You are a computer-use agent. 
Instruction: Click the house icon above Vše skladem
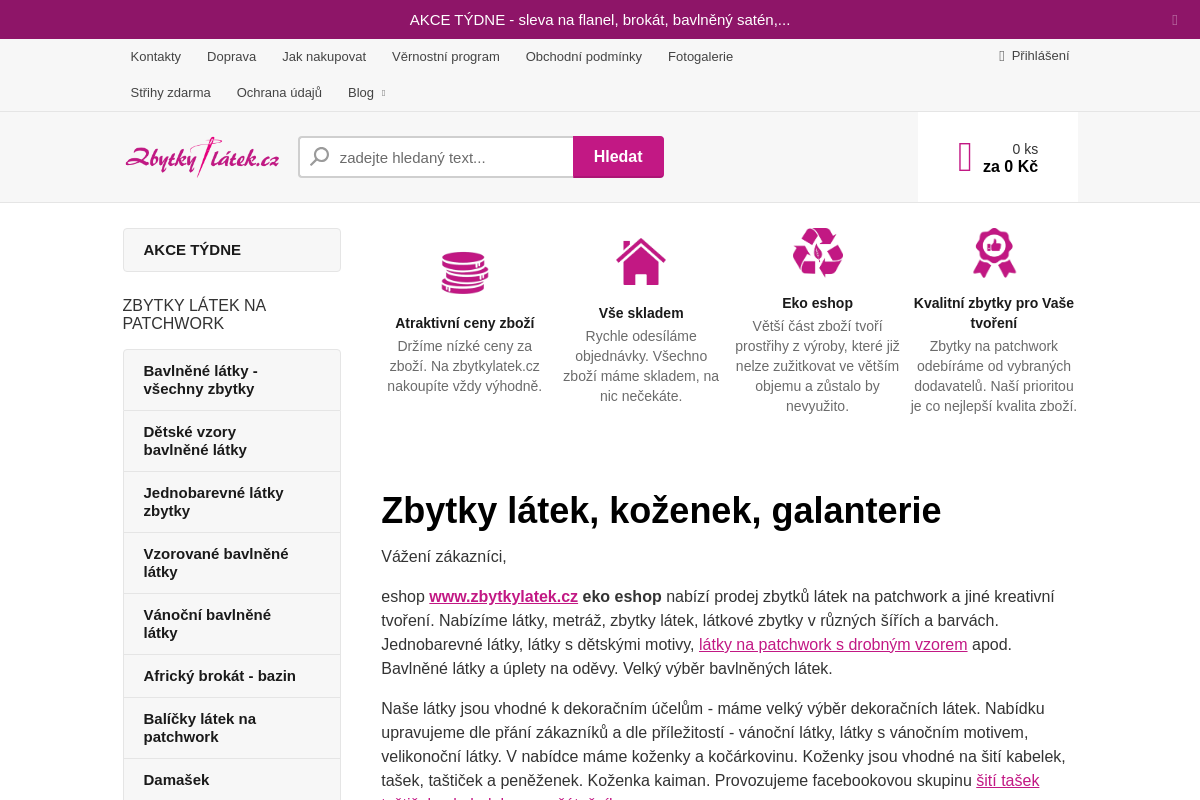point(640,261)
